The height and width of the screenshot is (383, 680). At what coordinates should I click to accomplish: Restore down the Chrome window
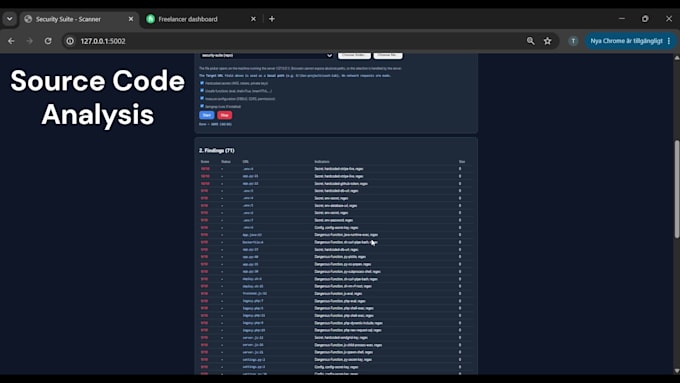click(x=645, y=19)
